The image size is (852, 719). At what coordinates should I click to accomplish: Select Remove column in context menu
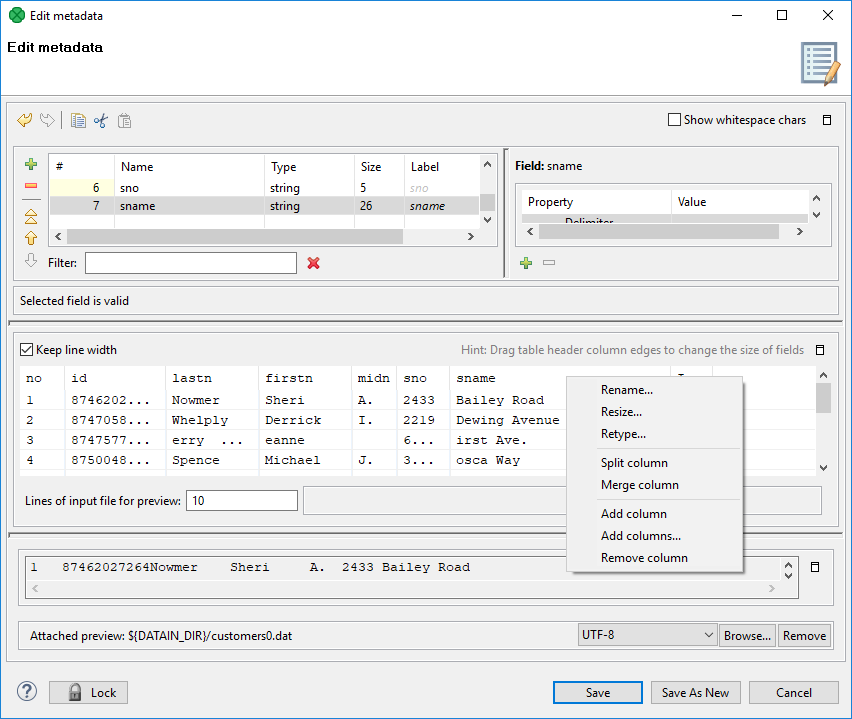pyautogui.click(x=644, y=558)
